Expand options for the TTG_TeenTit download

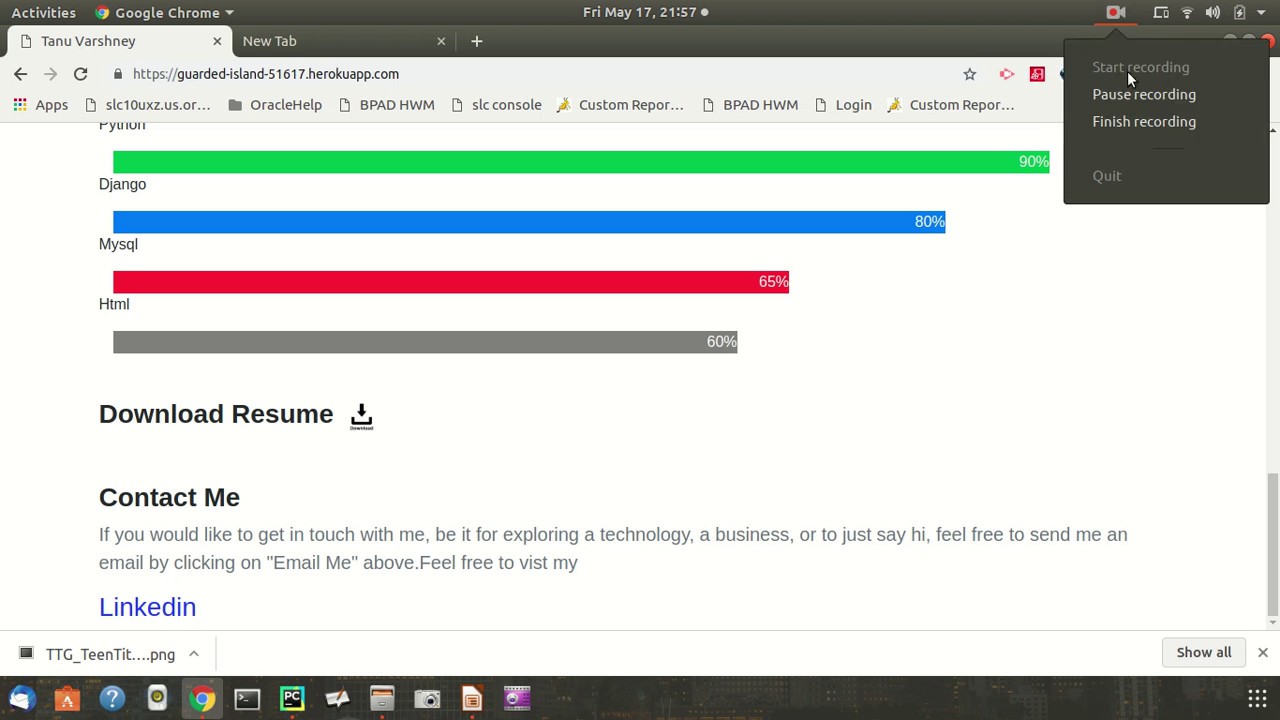[x=194, y=654]
